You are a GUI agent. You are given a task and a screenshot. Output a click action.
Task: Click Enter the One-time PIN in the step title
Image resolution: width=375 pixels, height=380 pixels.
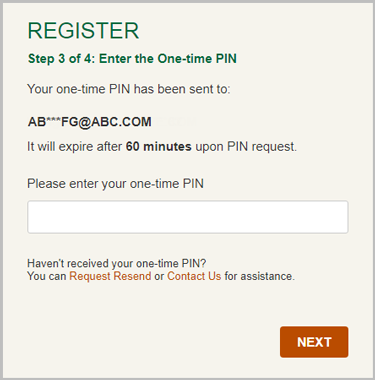point(168,59)
